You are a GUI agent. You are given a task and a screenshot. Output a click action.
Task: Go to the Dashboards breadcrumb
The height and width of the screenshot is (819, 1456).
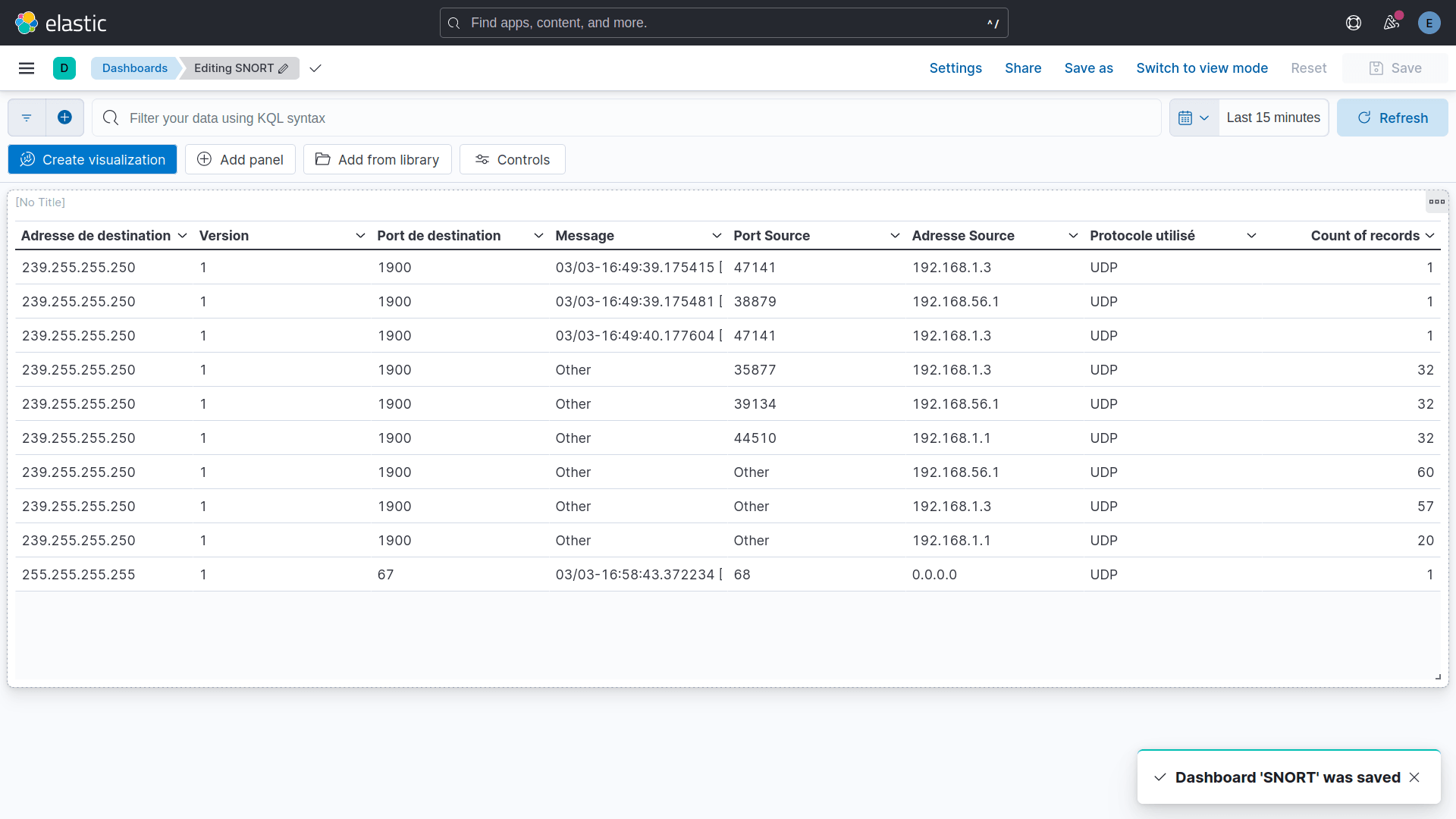click(x=135, y=68)
